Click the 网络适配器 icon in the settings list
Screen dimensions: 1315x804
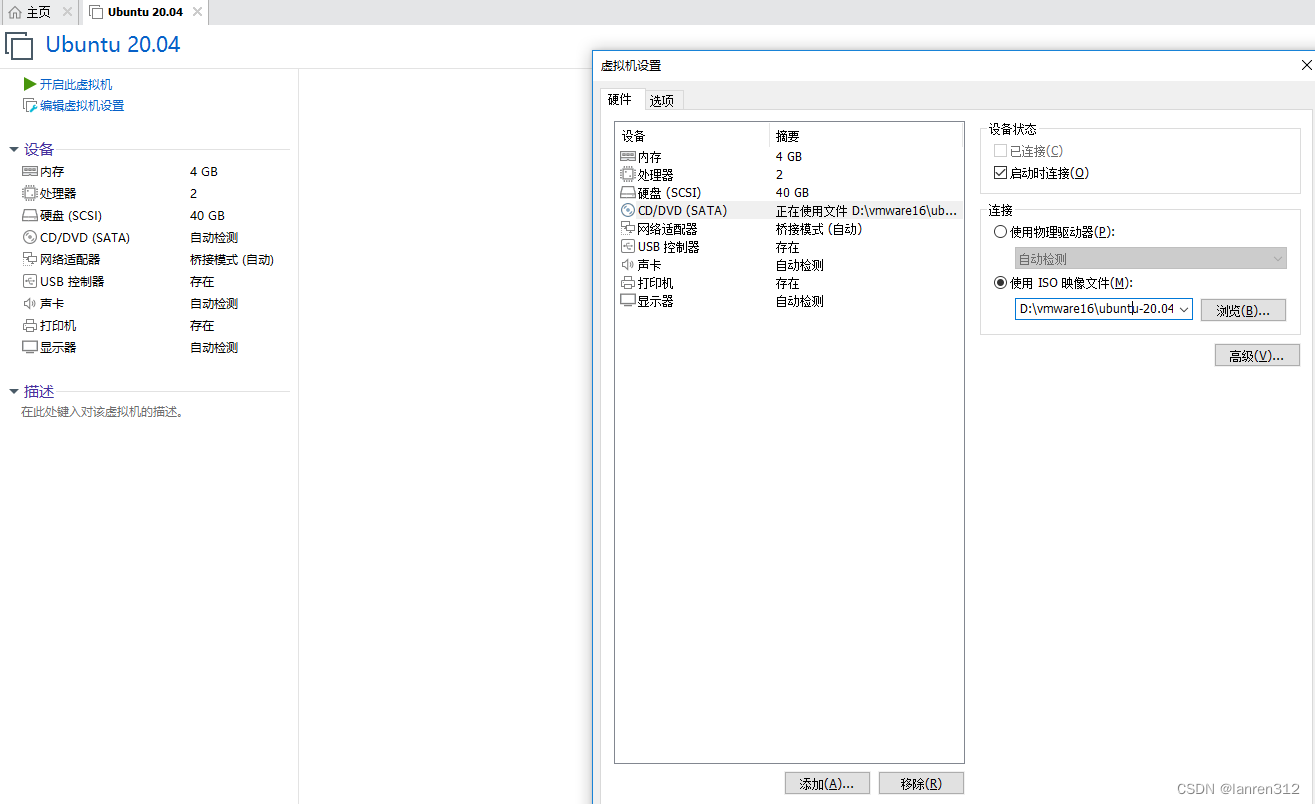[628, 229]
